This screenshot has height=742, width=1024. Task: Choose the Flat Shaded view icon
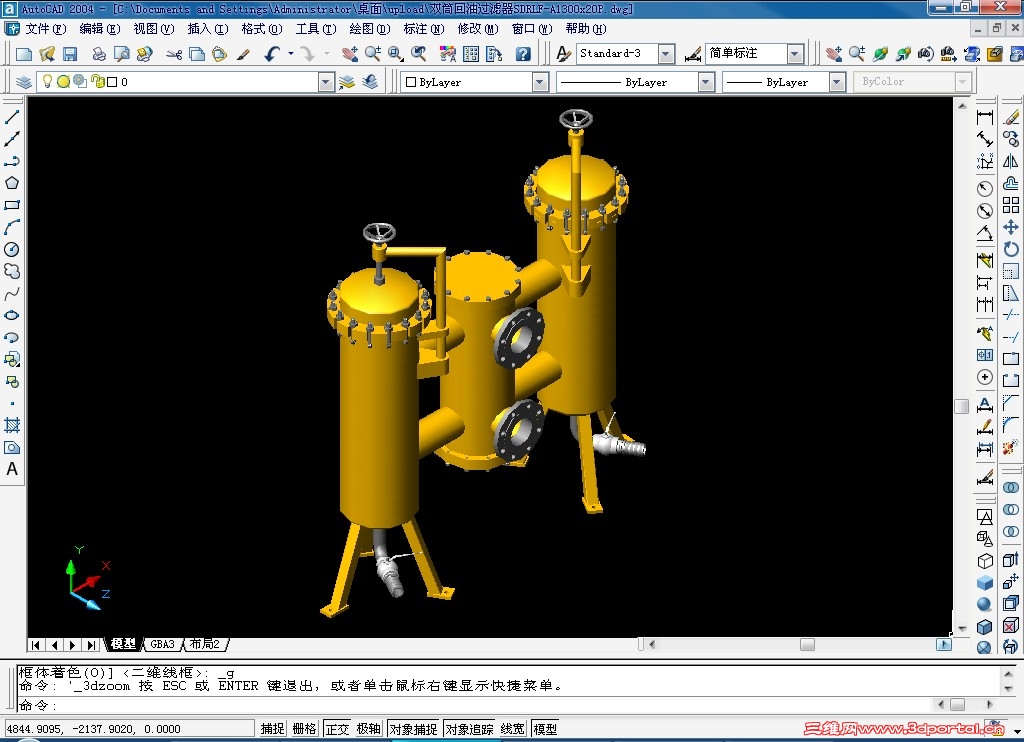click(x=985, y=583)
